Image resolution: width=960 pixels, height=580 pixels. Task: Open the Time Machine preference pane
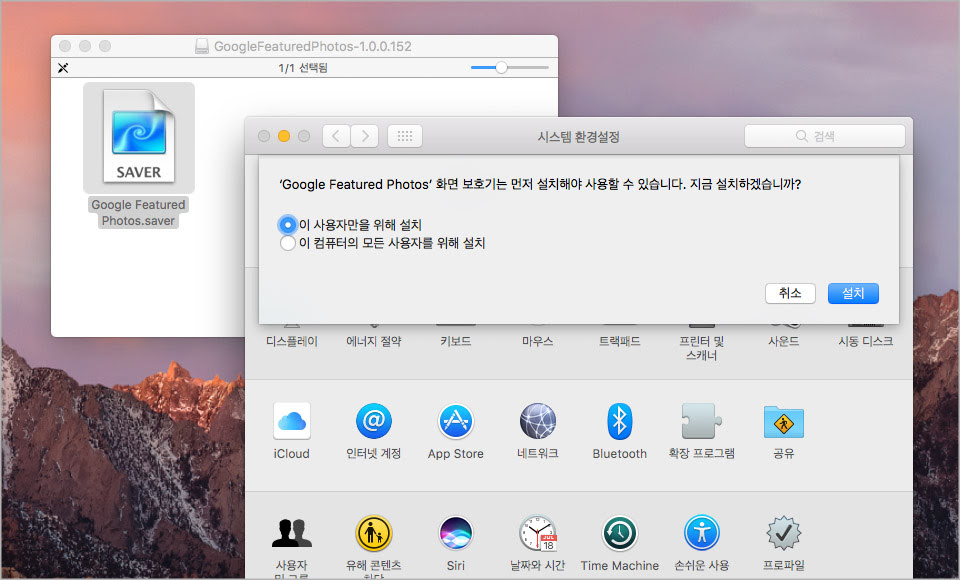(x=620, y=533)
